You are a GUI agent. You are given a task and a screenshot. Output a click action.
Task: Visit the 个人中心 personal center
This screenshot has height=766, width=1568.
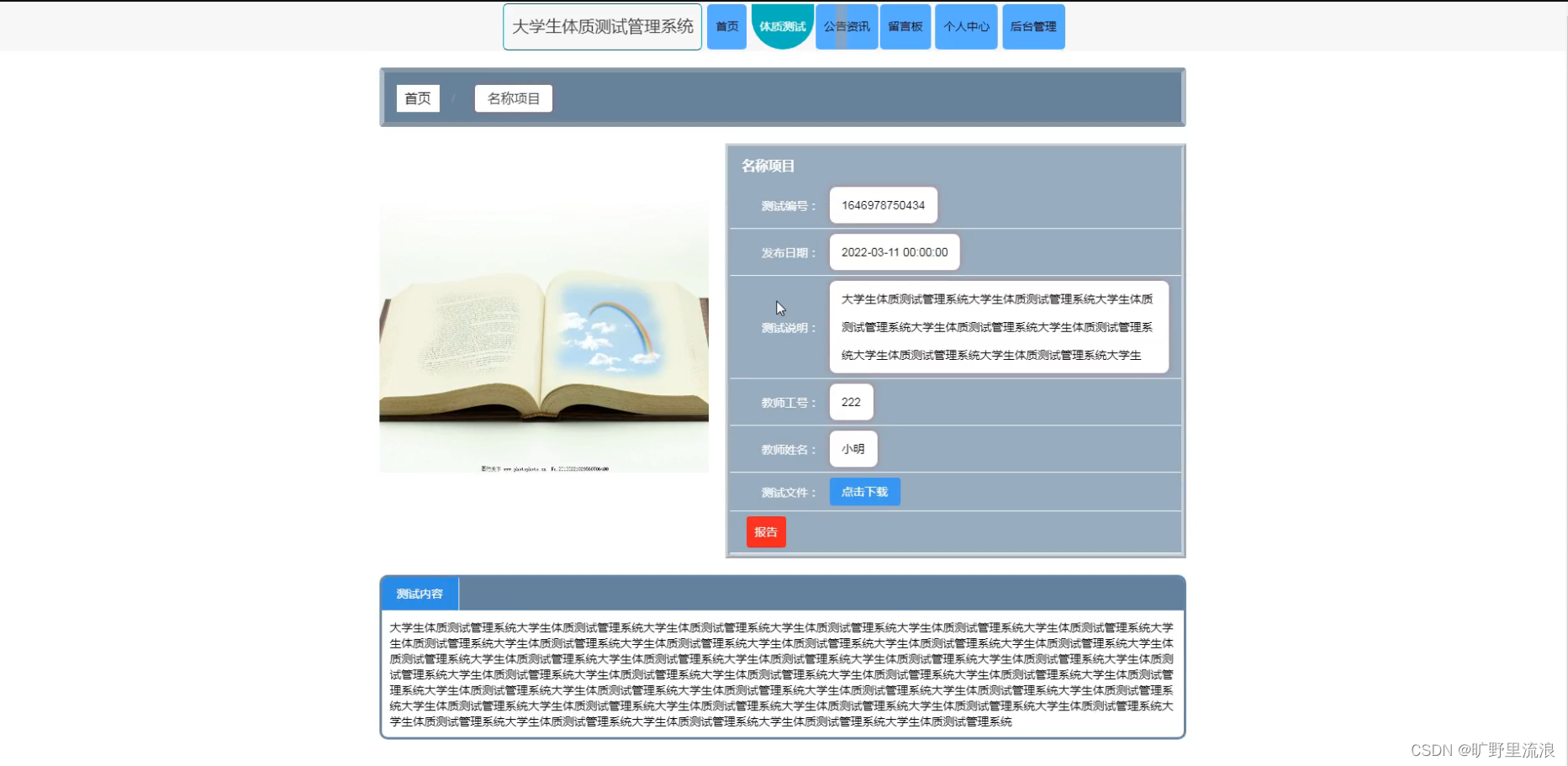pos(965,26)
